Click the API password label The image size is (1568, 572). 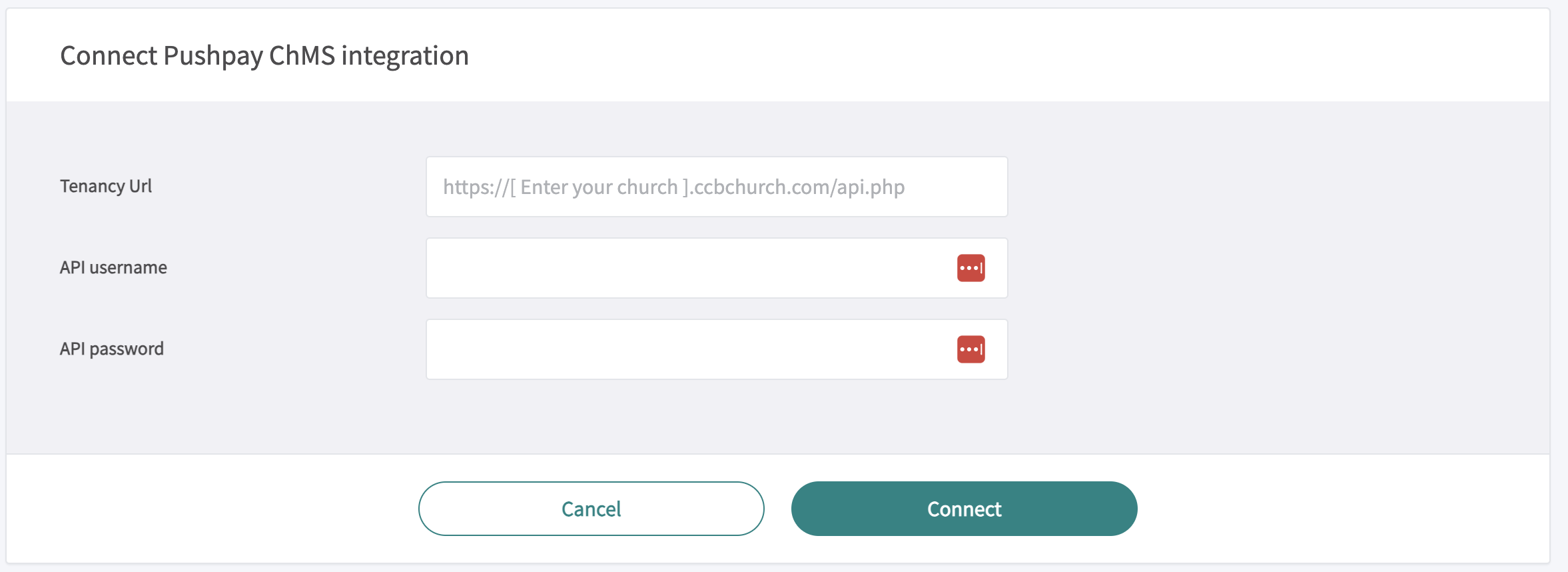(111, 349)
